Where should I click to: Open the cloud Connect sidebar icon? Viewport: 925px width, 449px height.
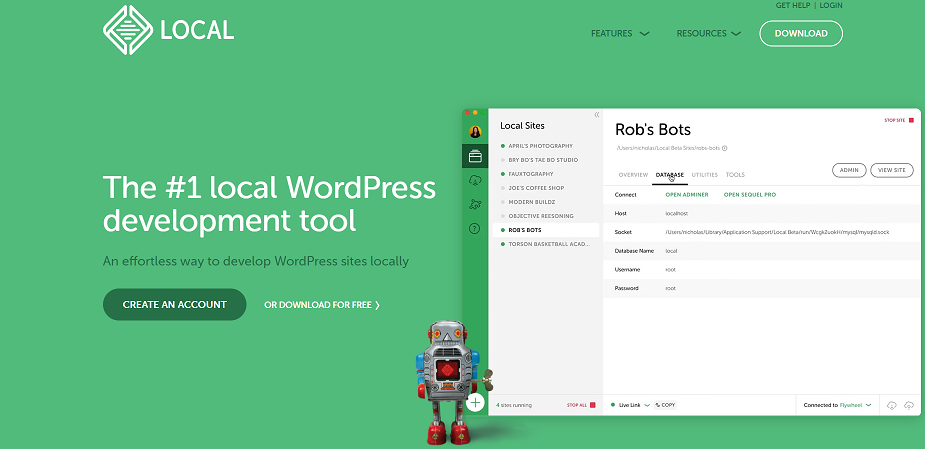coord(475,181)
